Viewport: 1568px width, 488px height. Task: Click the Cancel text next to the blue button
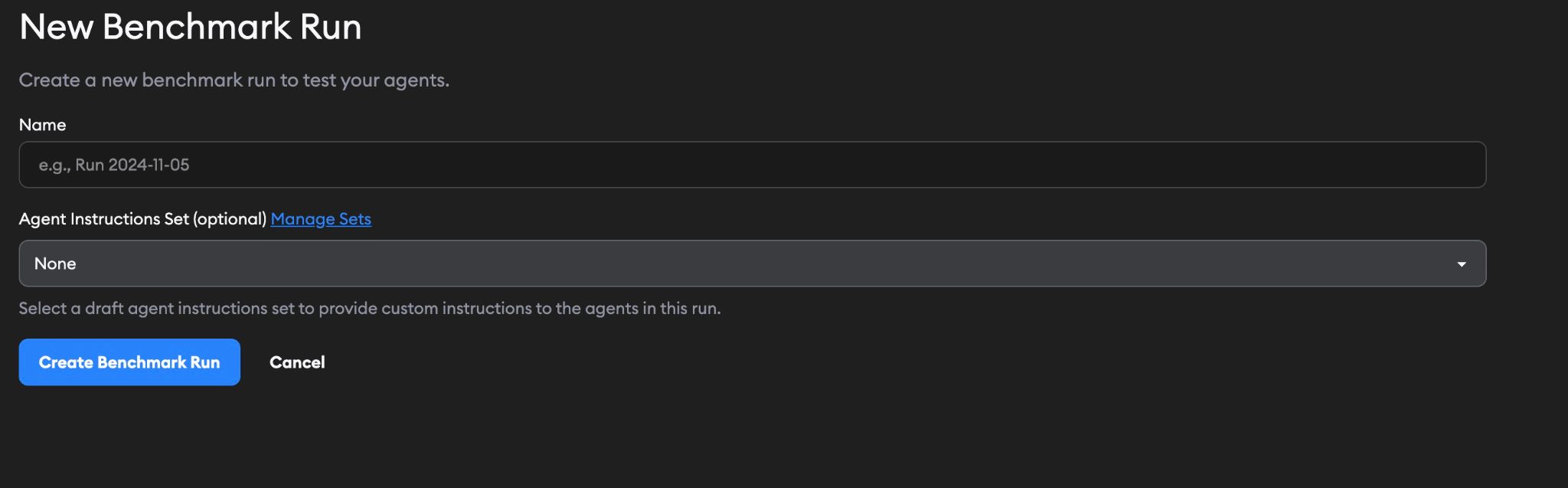click(x=297, y=362)
